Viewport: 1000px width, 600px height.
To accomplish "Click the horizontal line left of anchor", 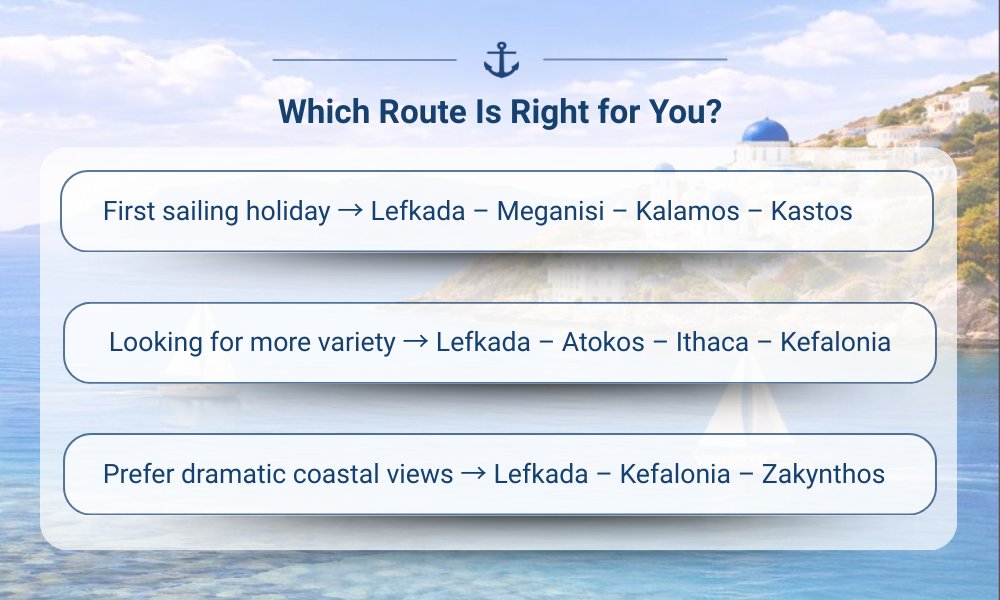I will (364, 60).
